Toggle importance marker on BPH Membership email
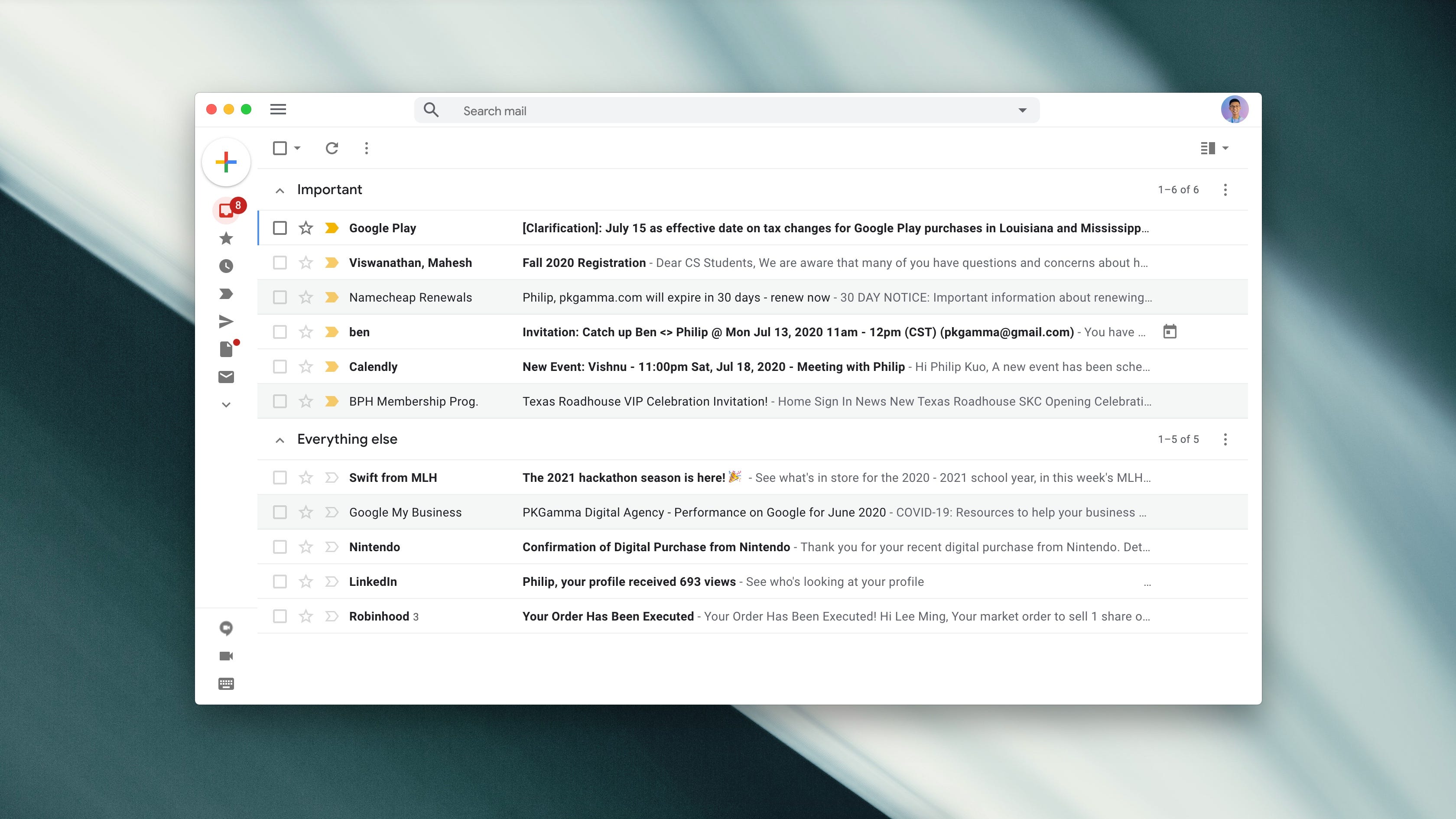The image size is (1456, 819). coord(332,401)
